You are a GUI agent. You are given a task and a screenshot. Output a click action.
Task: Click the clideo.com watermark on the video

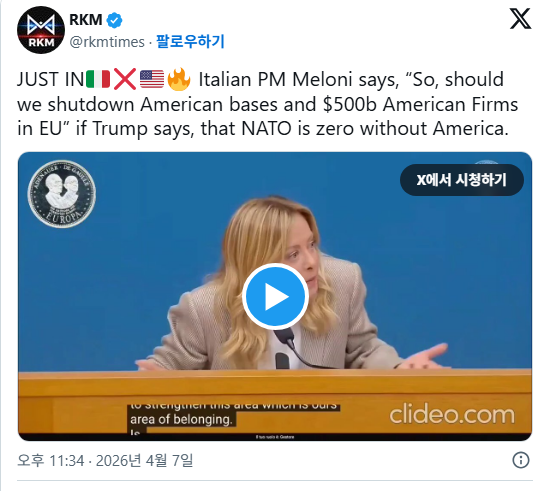click(452, 415)
